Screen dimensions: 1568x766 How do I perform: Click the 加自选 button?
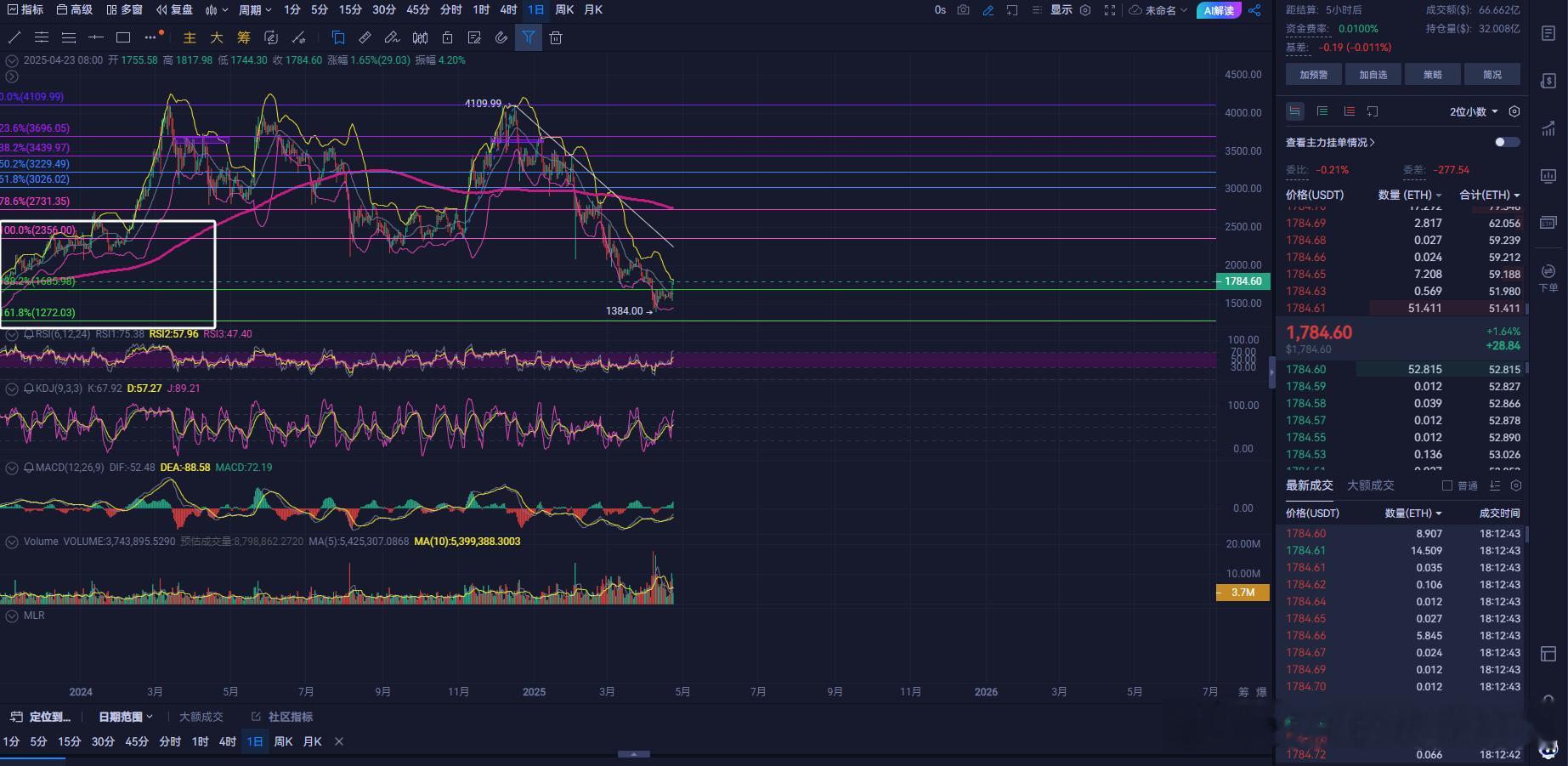(1373, 75)
